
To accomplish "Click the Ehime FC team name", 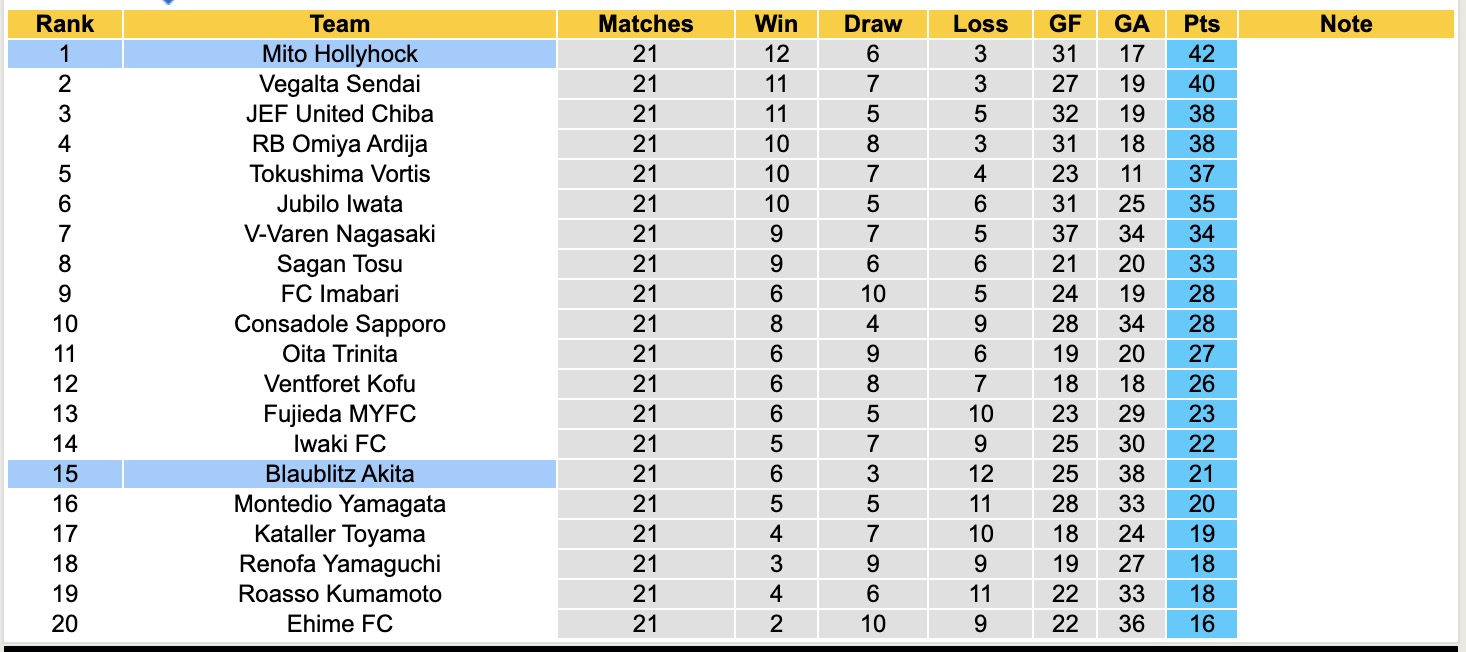I will click(340, 624).
